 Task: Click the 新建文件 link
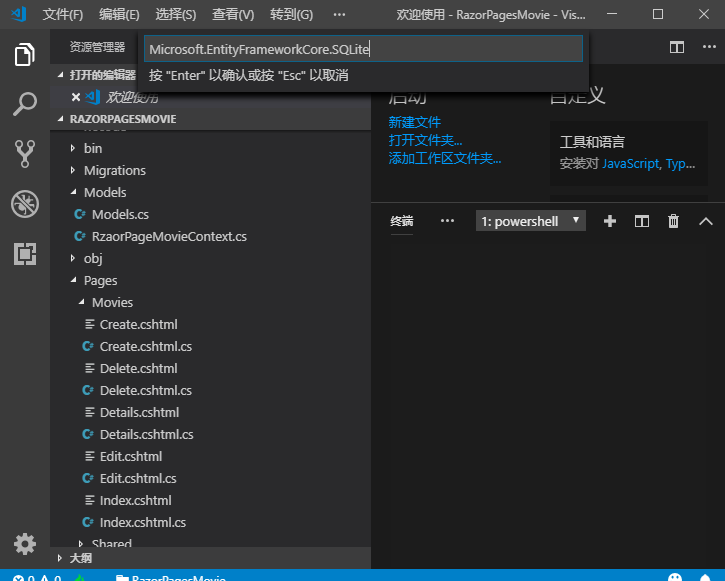[414, 122]
